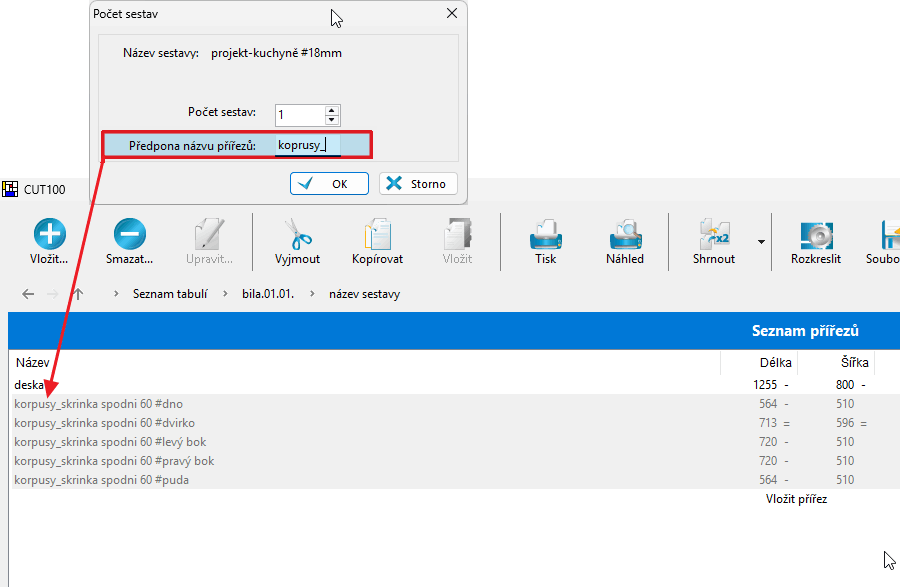Cancel the dialog with Storno

[x=418, y=184]
